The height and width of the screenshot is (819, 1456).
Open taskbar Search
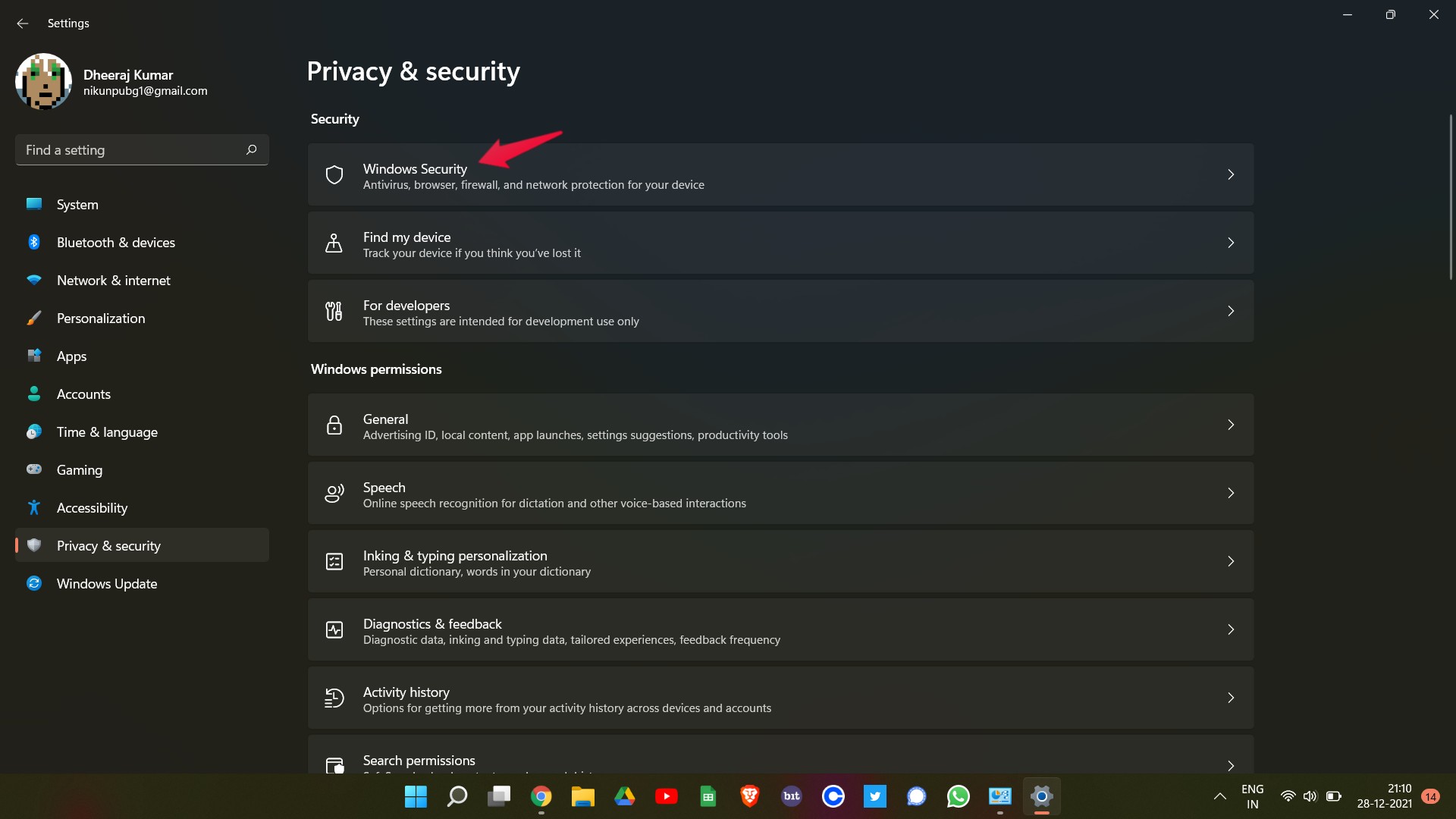[x=457, y=796]
